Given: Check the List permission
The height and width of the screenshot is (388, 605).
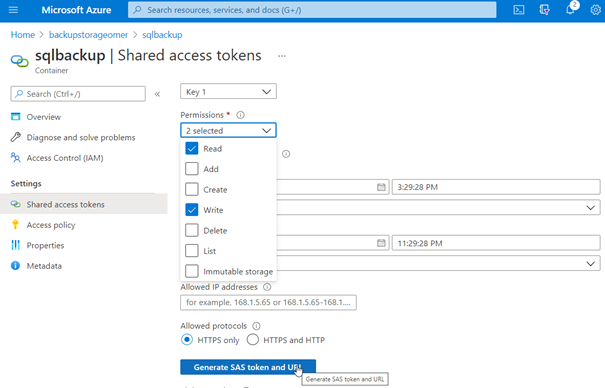Looking at the screenshot, I should [192, 251].
